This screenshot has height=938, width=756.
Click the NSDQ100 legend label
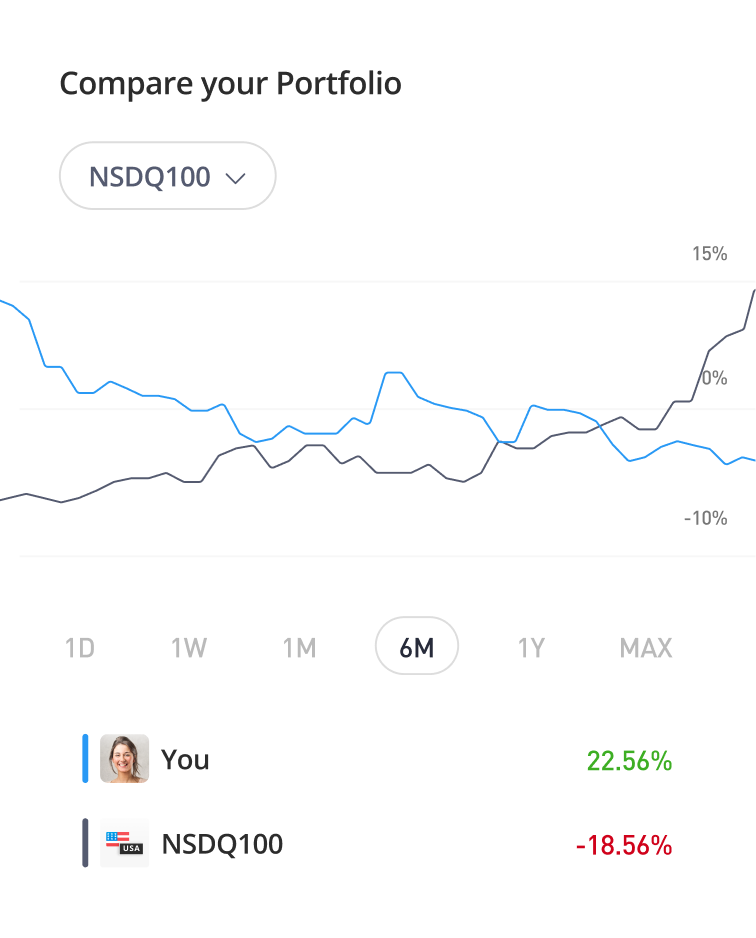pos(222,844)
